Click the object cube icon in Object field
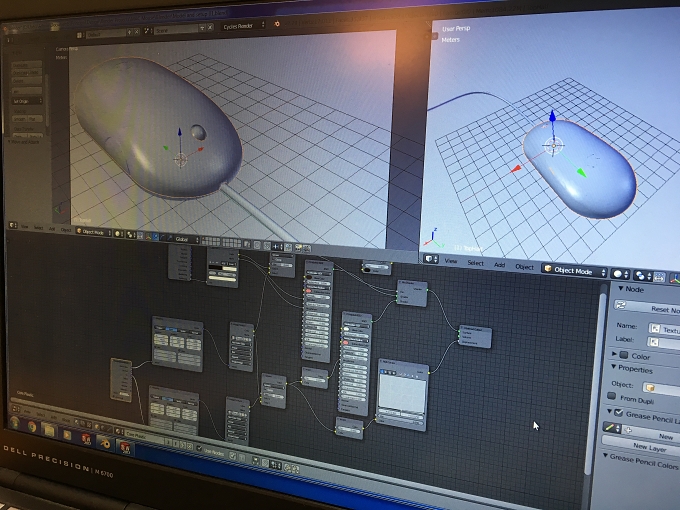Screen dimensions: 680x510 tap(650, 387)
